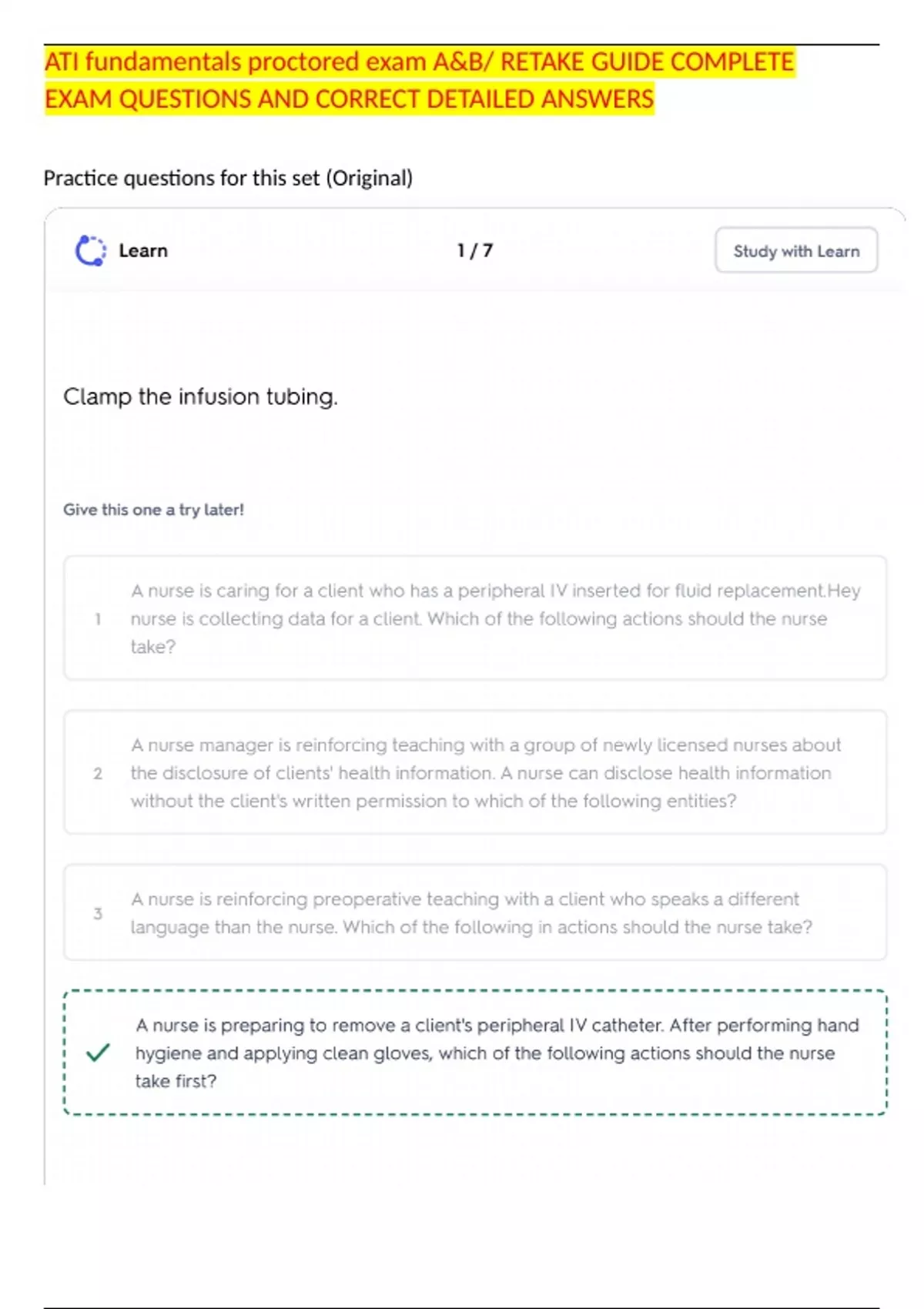Click the highlighted "EXAM QUESTIONS AND CORRECT" title line
This screenshot has width=924, height=1309.
pos(349,99)
